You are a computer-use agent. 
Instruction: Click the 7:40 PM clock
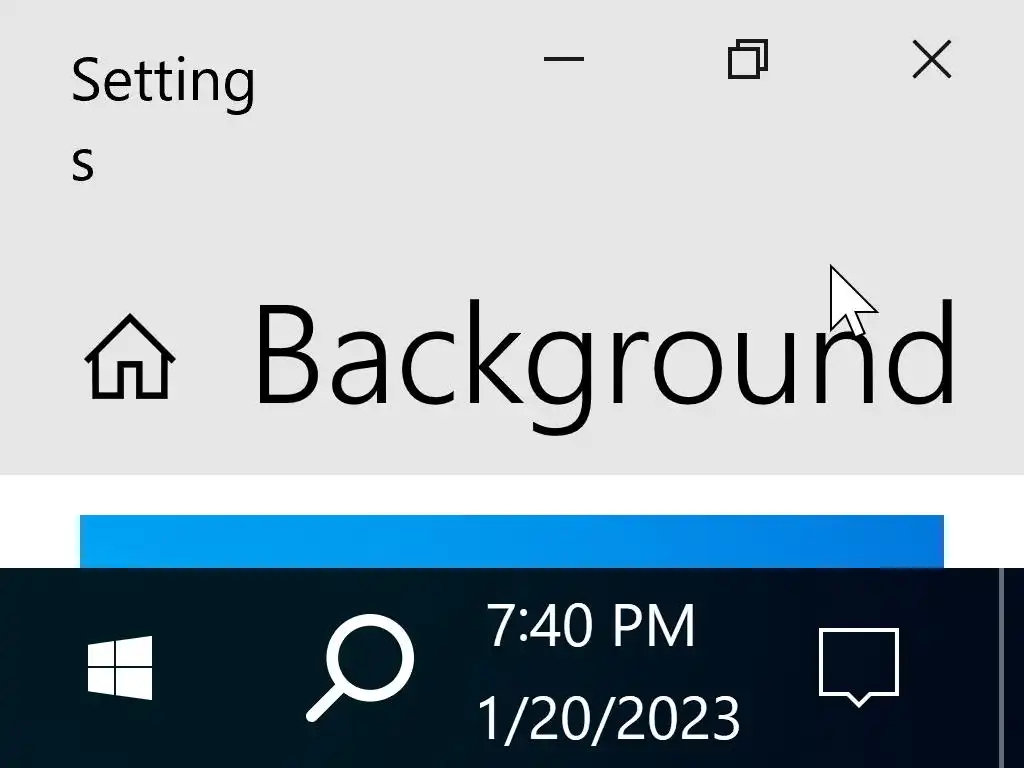(591, 625)
